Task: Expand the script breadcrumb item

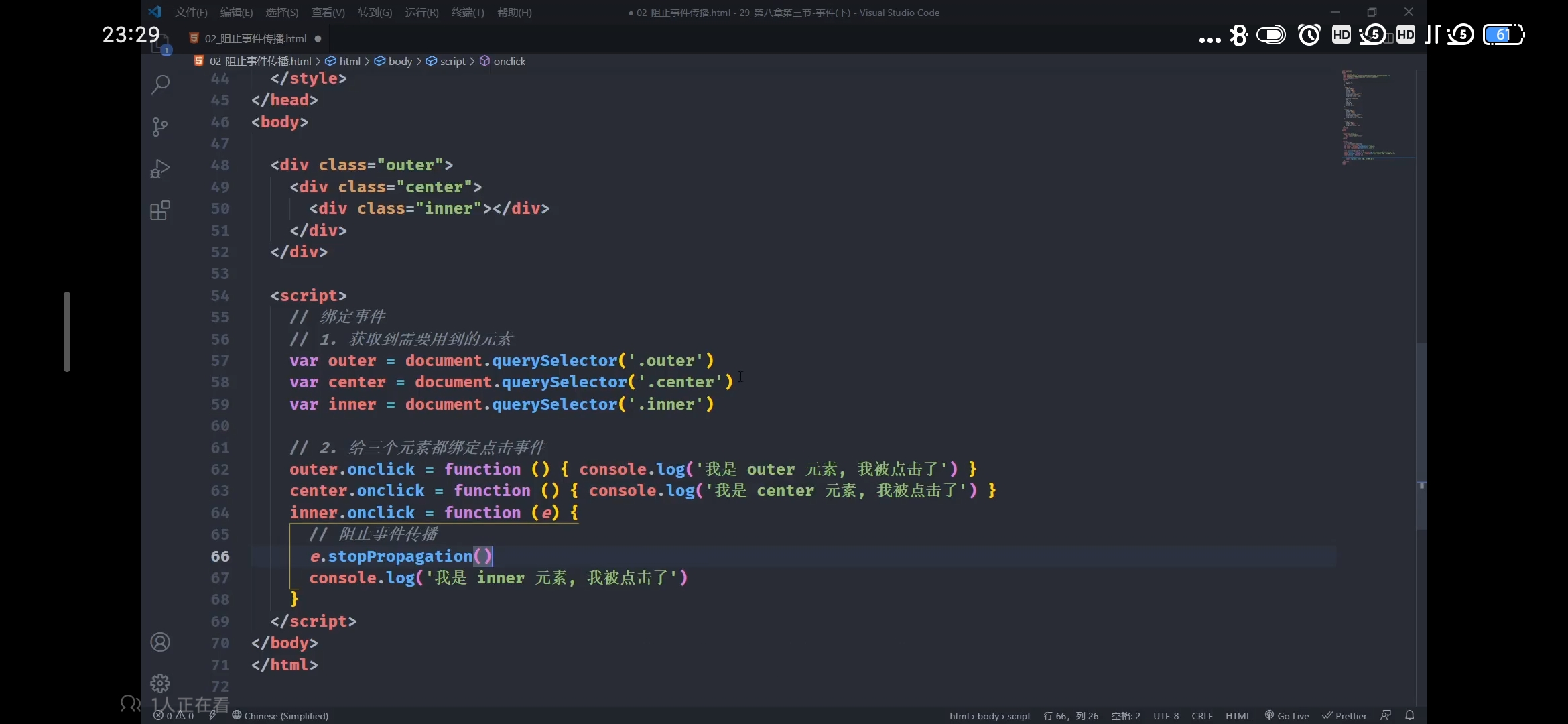Action: pyautogui.click(x=452, y=61)
